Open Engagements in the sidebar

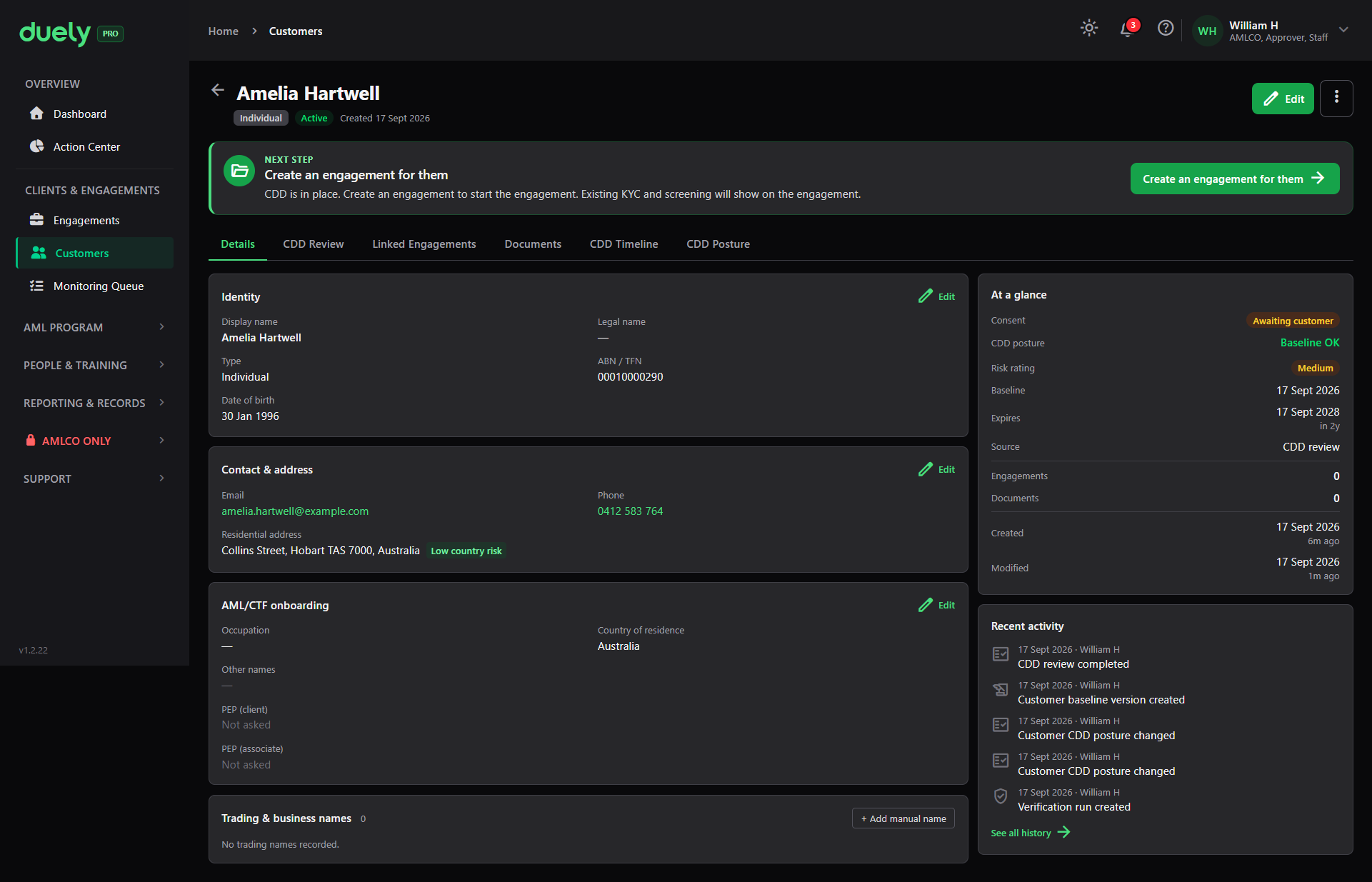[94, 220]
